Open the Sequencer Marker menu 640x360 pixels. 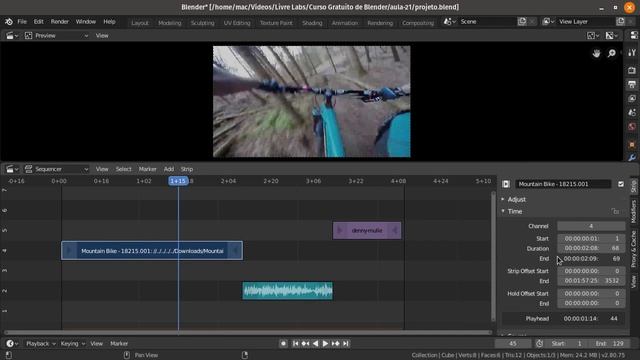[147, 169]
